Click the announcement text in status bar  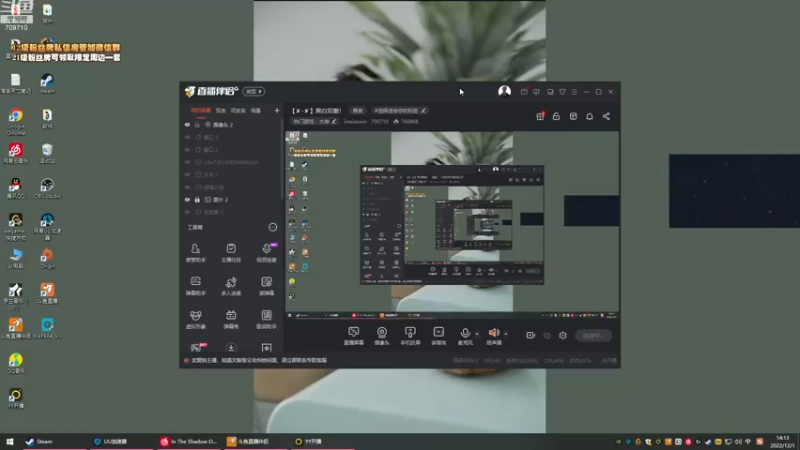259,360
